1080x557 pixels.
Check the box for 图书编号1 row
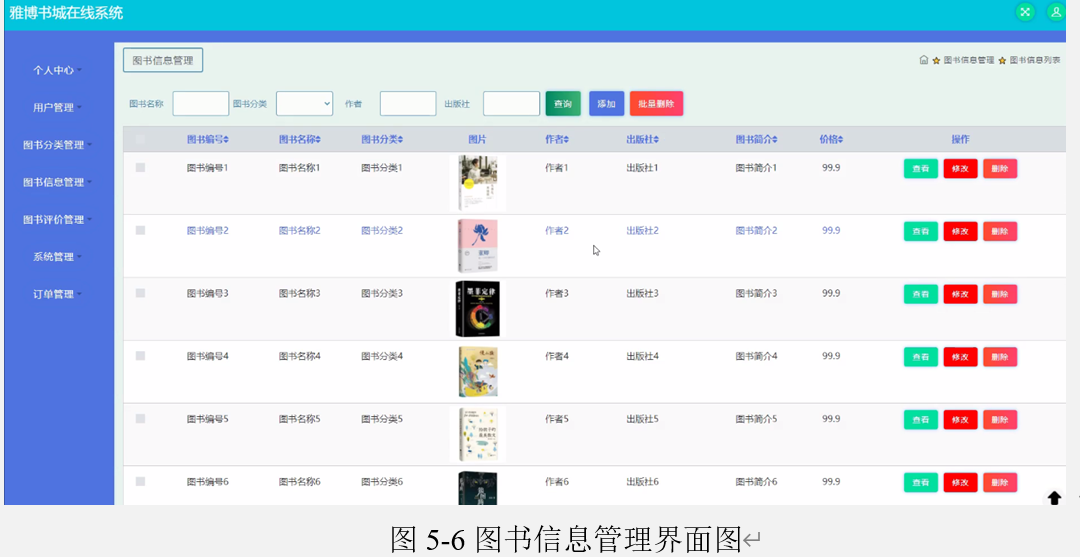pos(141,167)
